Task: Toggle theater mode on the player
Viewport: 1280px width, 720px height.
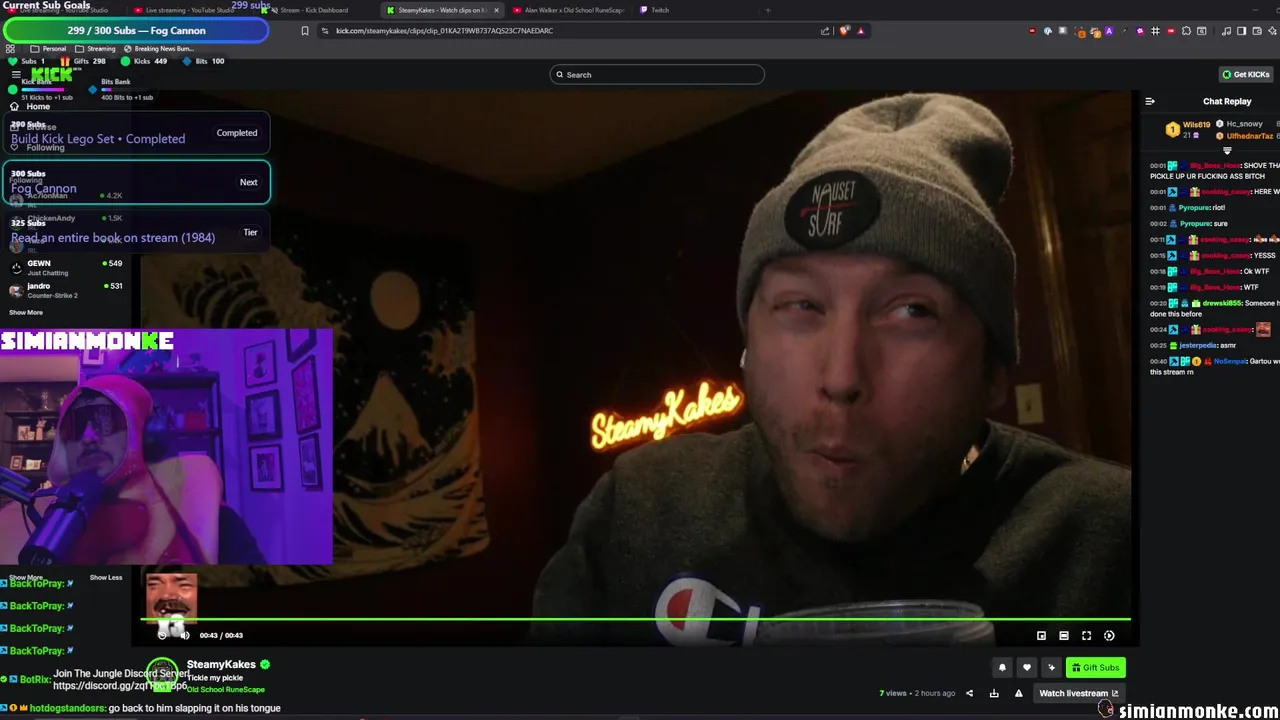Action: [1064, 635]
